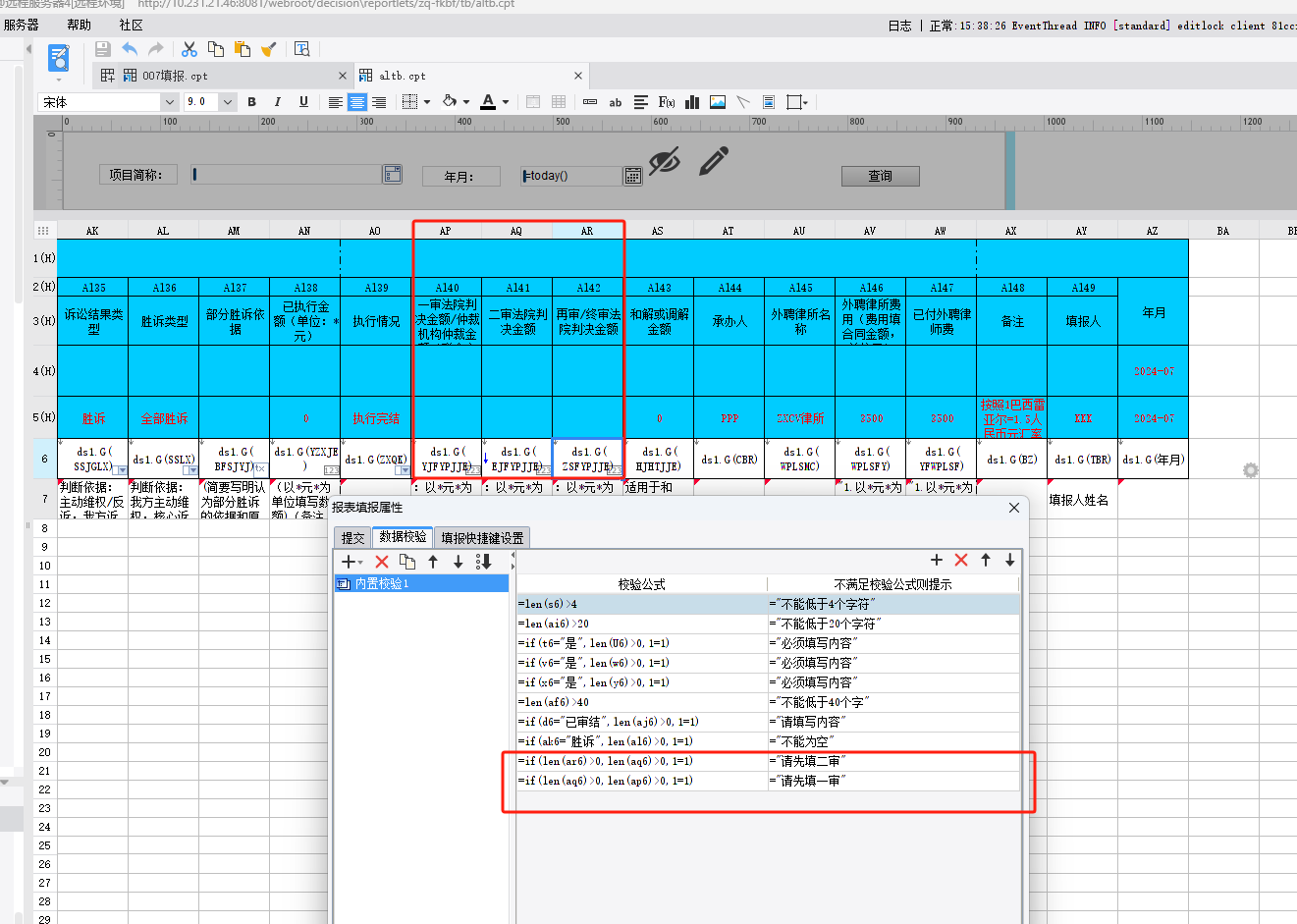The height and width of the screenshot is (924, 1297).
Task: Open the 年月 date picker calendar
Action: pos(633,176)
